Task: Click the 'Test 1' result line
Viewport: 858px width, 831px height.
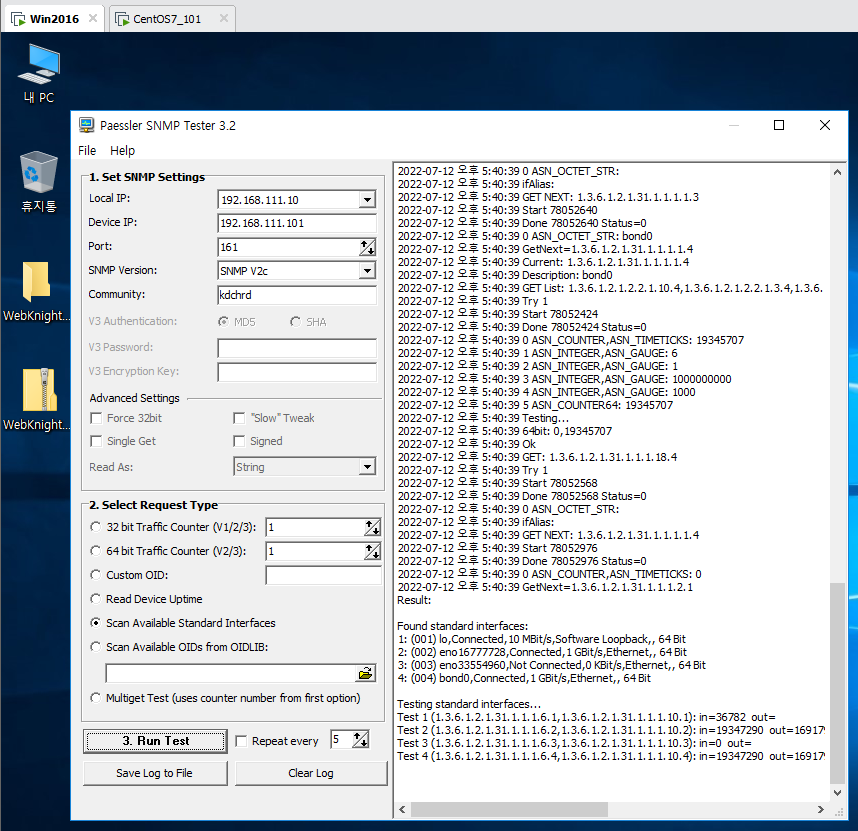Action: coord(586,717)
